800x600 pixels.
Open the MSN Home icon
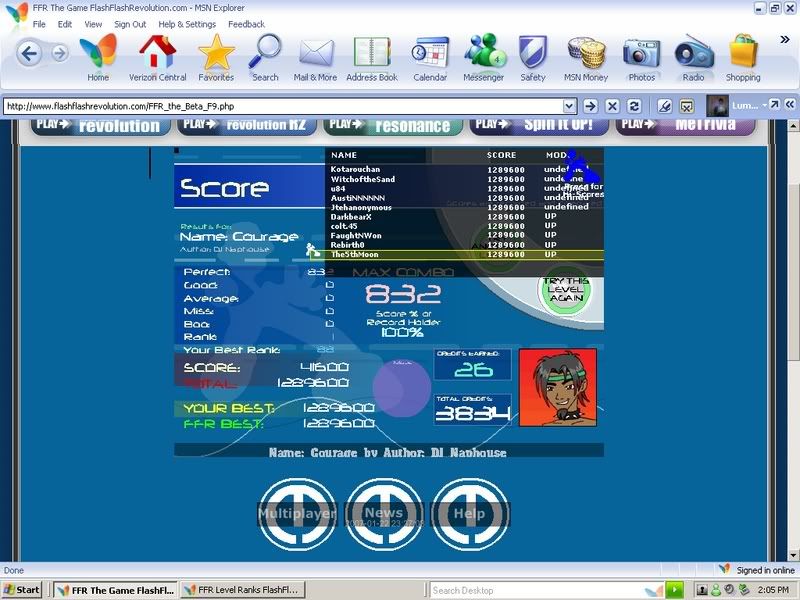click(x=98, y=55)
